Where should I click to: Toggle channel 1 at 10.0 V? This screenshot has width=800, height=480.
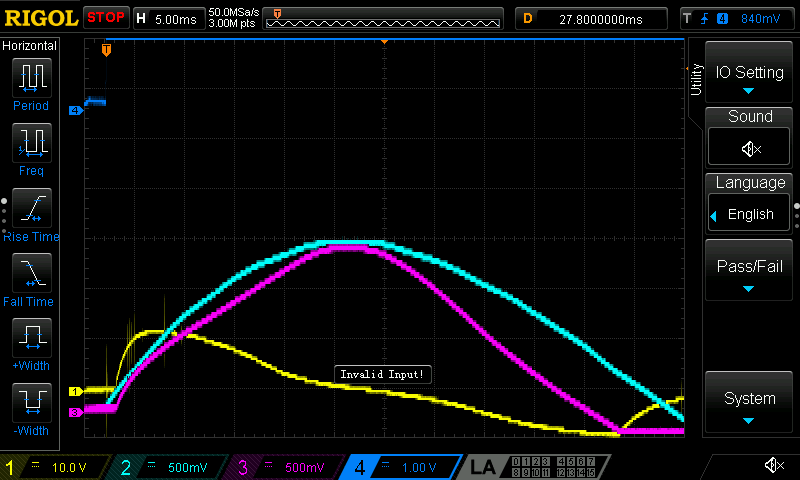[55, 467]
